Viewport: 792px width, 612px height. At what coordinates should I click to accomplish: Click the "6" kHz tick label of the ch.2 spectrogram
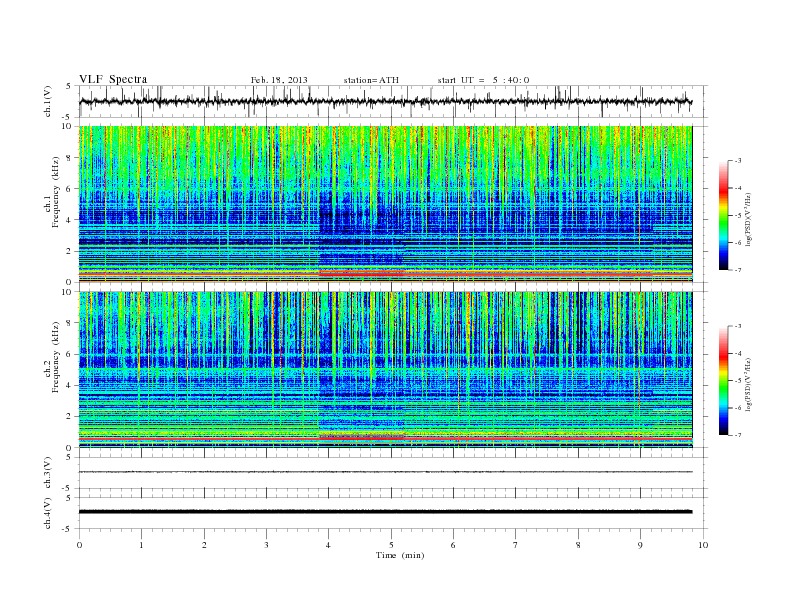click(69, 354)
